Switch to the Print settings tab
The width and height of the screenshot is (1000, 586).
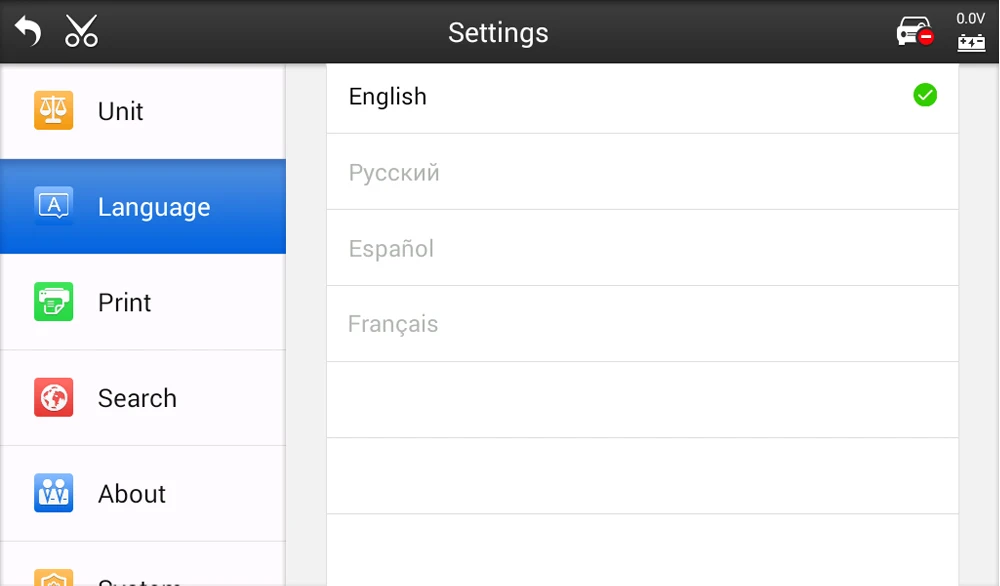tap(142, 302)
